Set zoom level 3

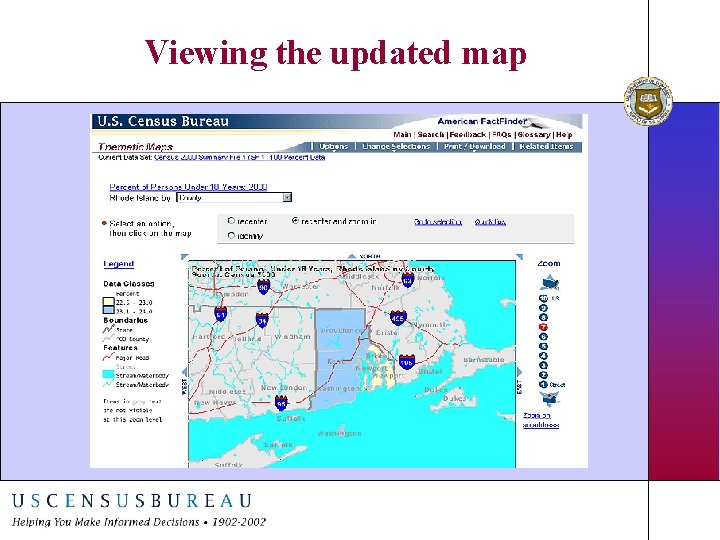543,366
